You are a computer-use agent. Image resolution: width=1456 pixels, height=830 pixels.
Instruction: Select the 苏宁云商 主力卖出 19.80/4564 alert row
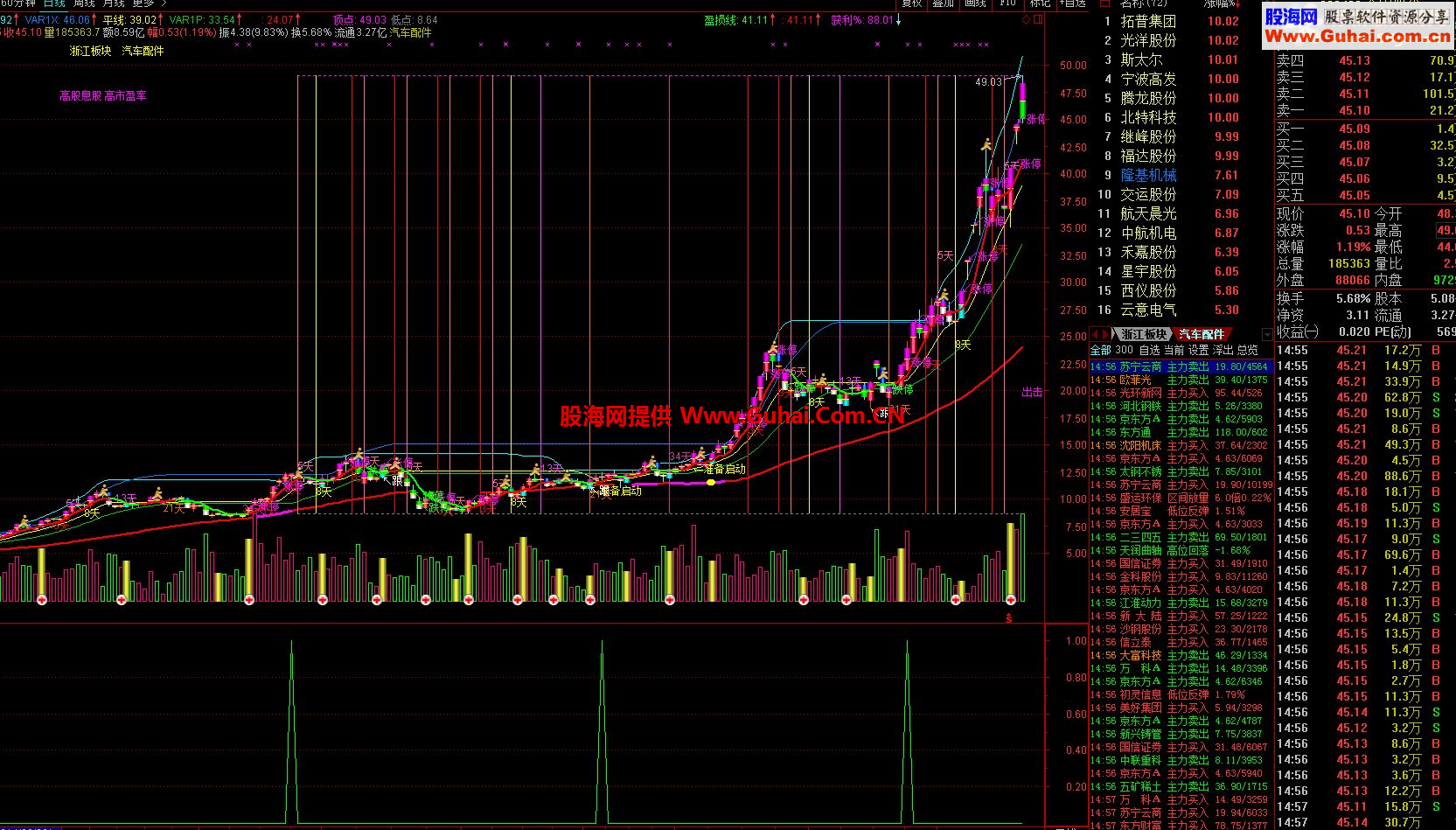click(1181, 367)
